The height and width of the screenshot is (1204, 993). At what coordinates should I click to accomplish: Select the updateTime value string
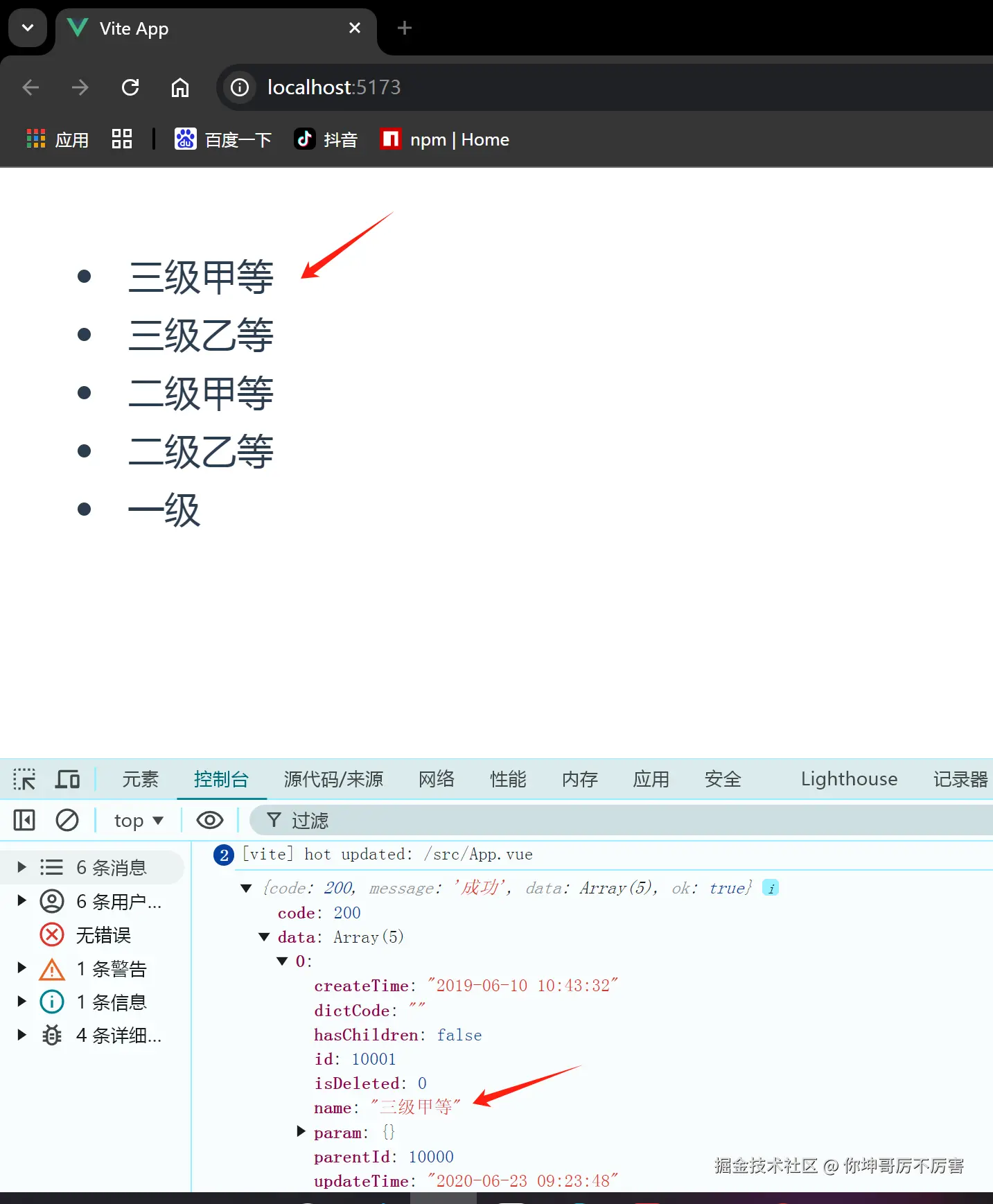(x=522, y=1181)
